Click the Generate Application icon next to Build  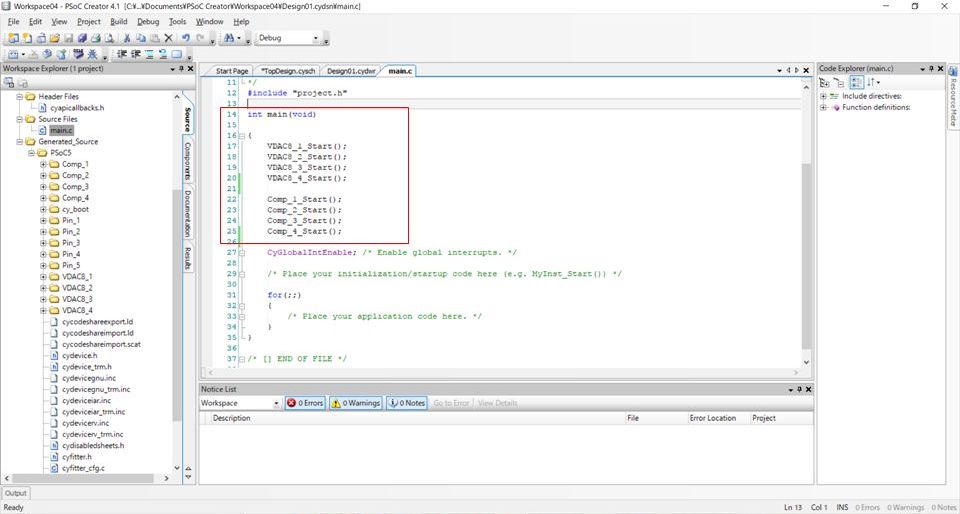pyautogui.click(x=60, y=54)
